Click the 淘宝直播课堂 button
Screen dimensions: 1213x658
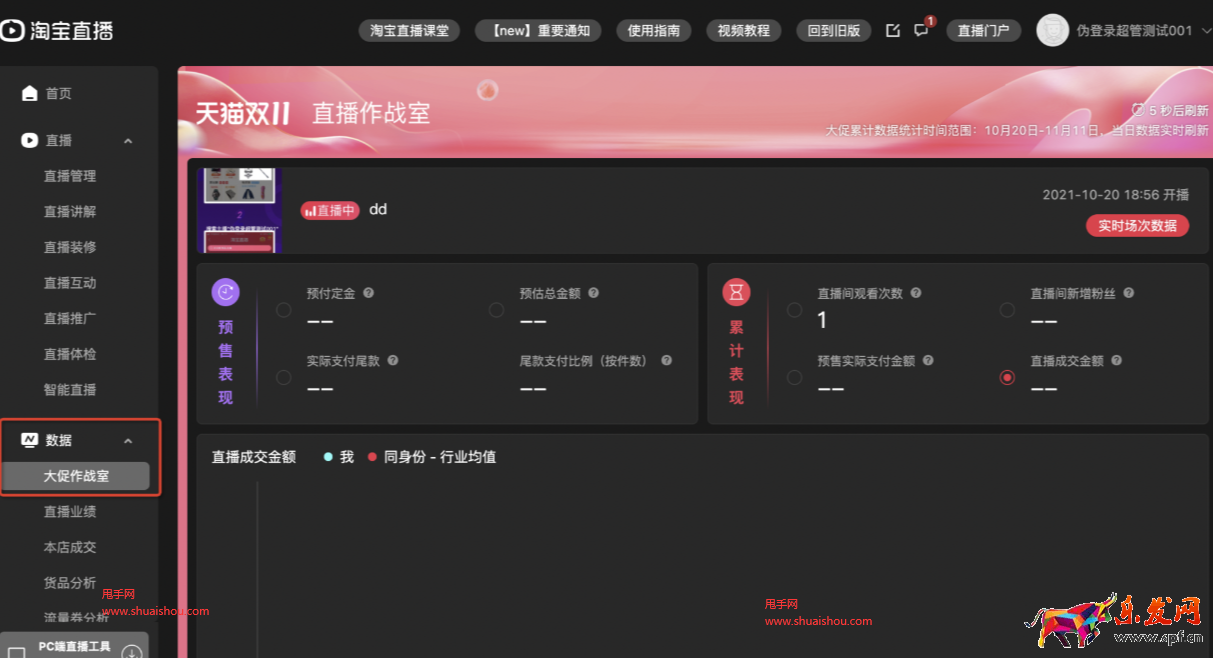(409, 30)
